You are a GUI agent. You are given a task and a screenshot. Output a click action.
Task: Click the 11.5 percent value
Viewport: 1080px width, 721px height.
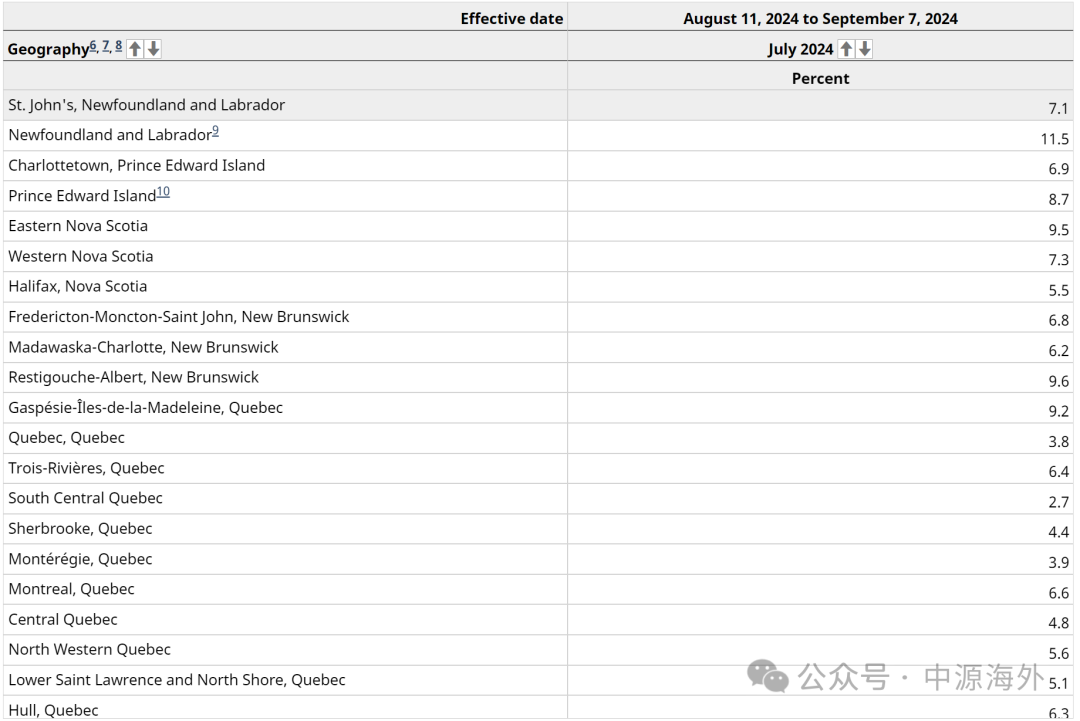[1055, 139]
